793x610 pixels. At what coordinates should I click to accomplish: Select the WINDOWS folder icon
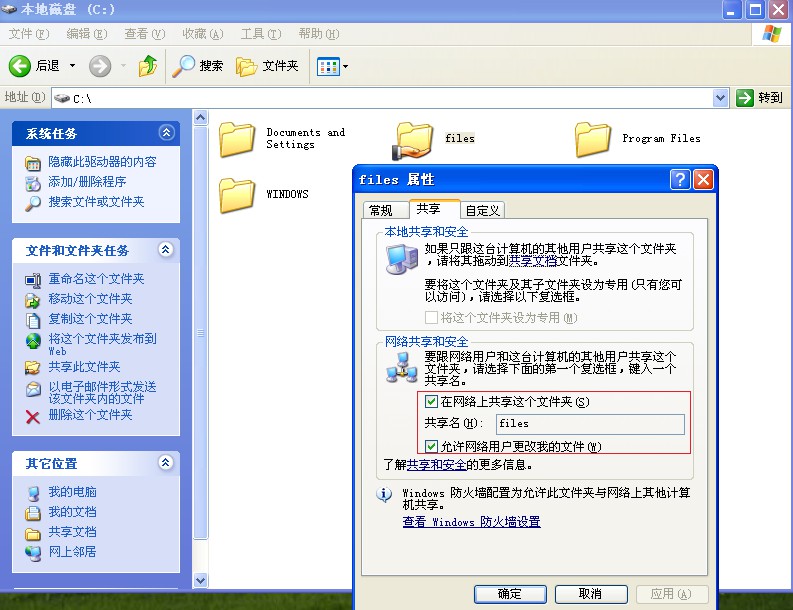pos(237,195)
